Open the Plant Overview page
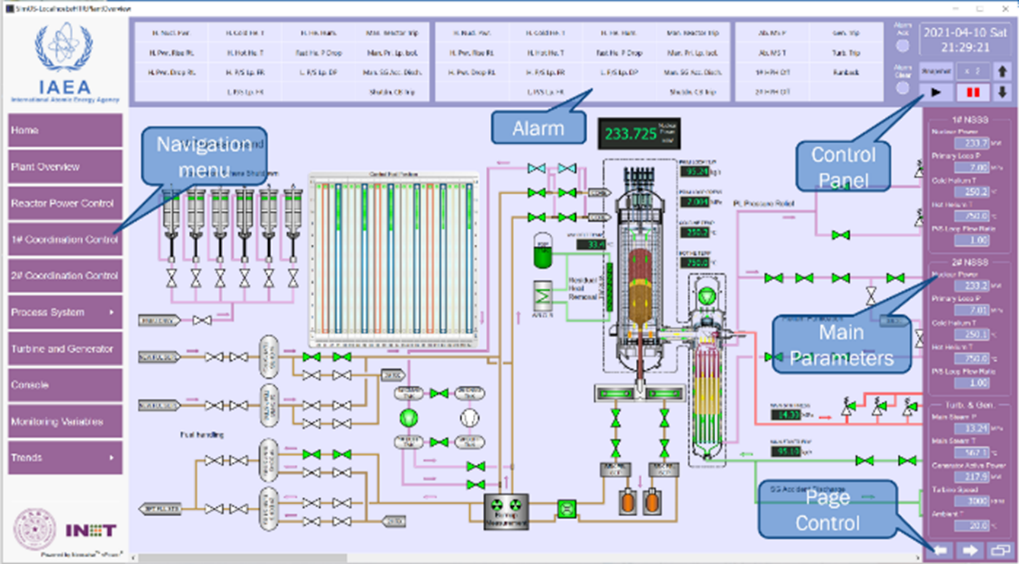The height and width of the screenshot is (564, 1019). tap(65, 167)
